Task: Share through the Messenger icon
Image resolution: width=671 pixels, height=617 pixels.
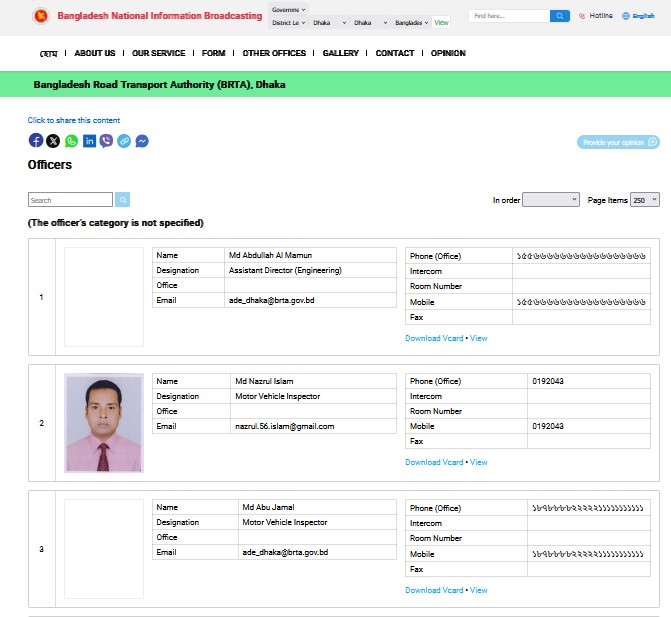Action: coord(142,141)
